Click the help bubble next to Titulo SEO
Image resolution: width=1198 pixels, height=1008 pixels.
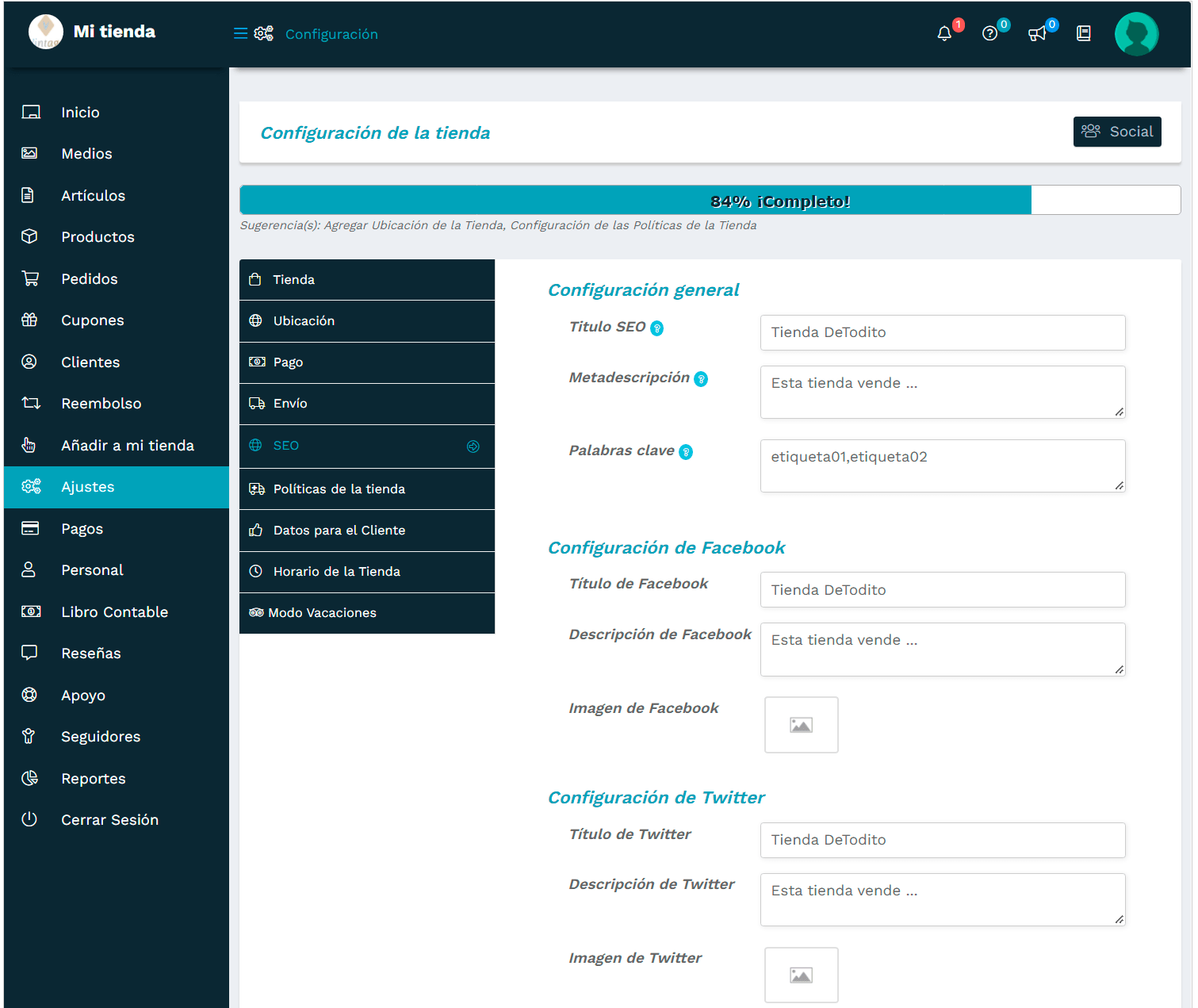click(657, 328)
